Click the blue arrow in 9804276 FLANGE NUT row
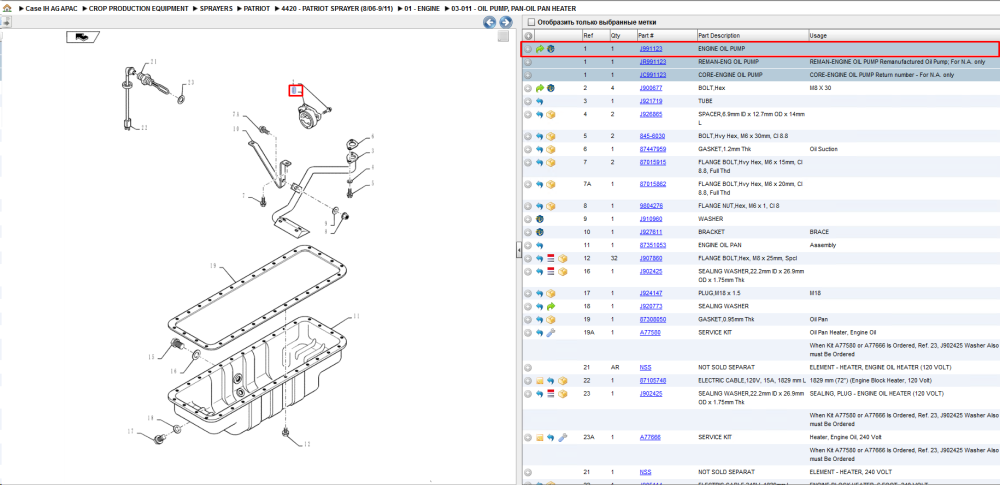Image resolution: width=1000 pixels, height=485 pixels. (x=540, y=206)
